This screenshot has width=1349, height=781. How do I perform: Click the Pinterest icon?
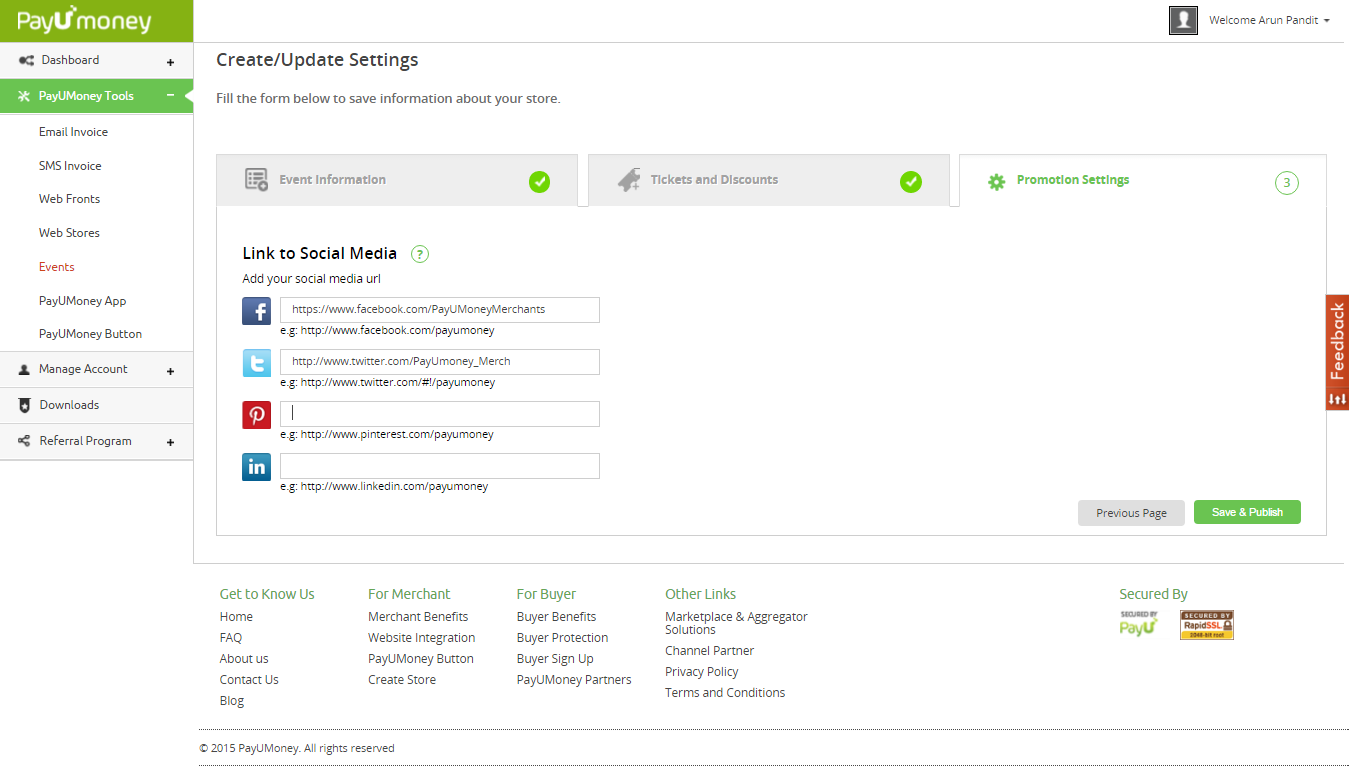tap(257, 415)
